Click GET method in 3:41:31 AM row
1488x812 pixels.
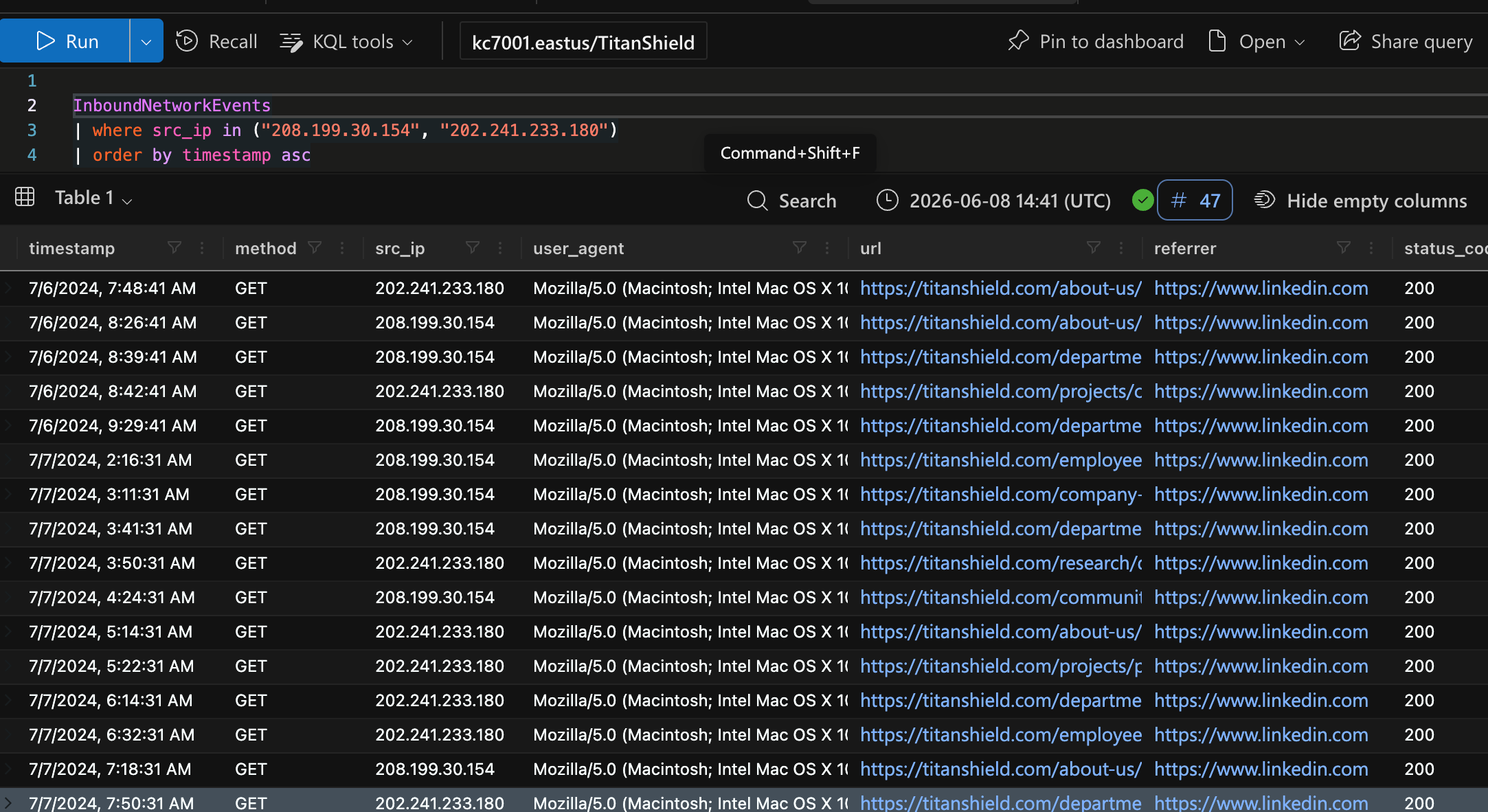tap(251, 528)
